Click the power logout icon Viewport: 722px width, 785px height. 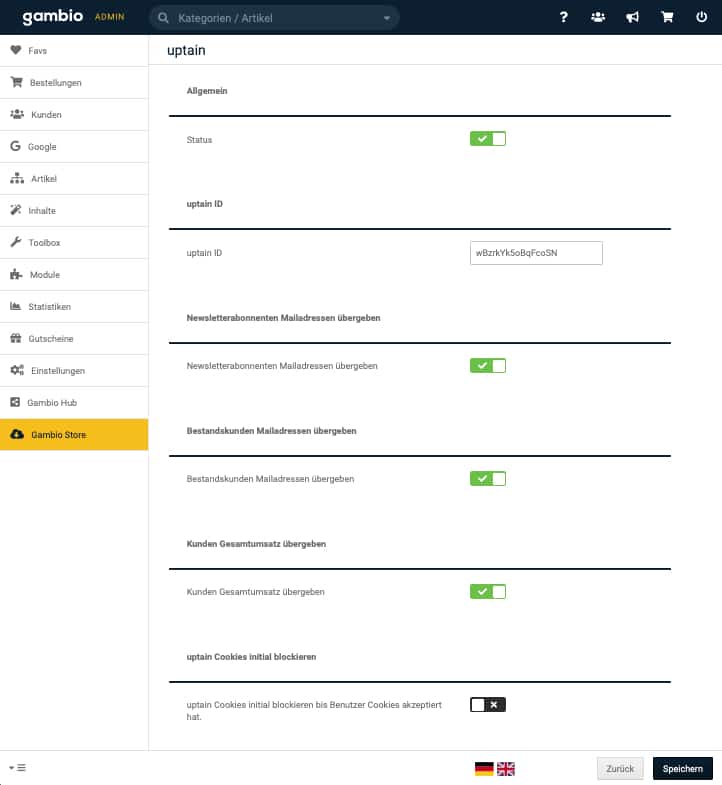[701, 17]
